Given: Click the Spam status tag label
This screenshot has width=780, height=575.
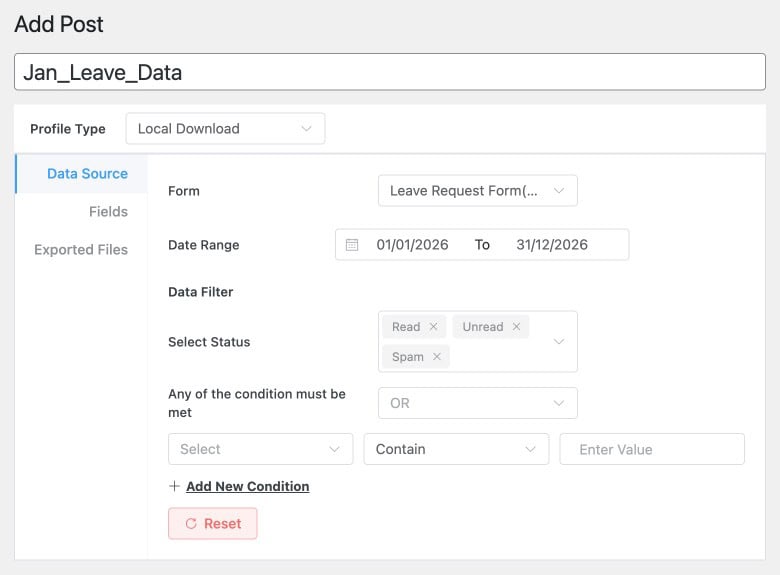Looking at the screenshot, I should pyautogui.click(x=408, y=357).
